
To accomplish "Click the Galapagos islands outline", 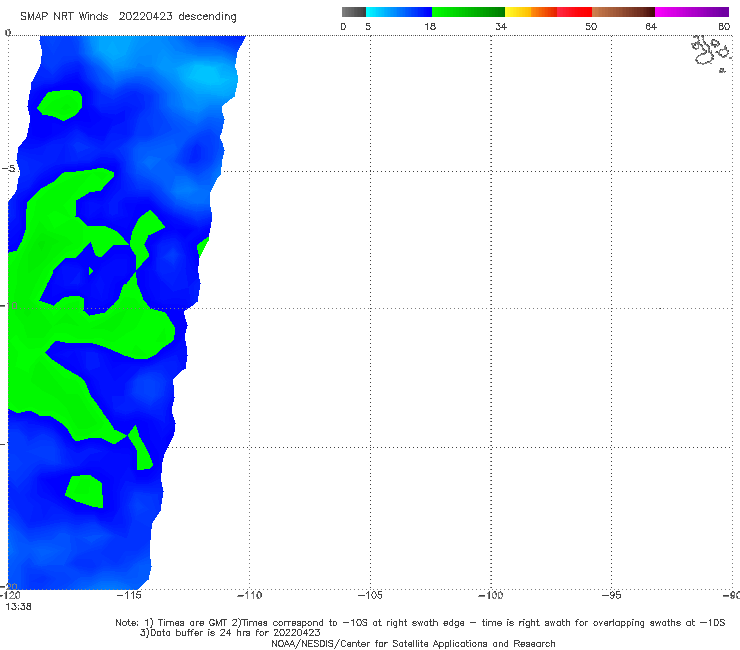I will [x=712, y=53].
